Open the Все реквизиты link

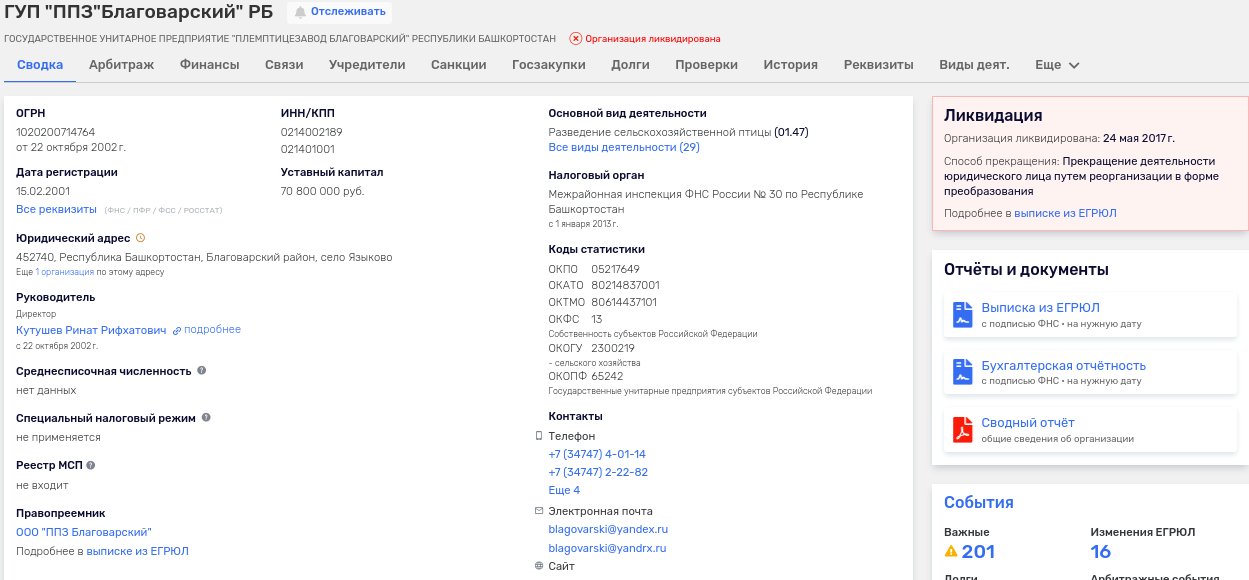(x=56, y=209)
